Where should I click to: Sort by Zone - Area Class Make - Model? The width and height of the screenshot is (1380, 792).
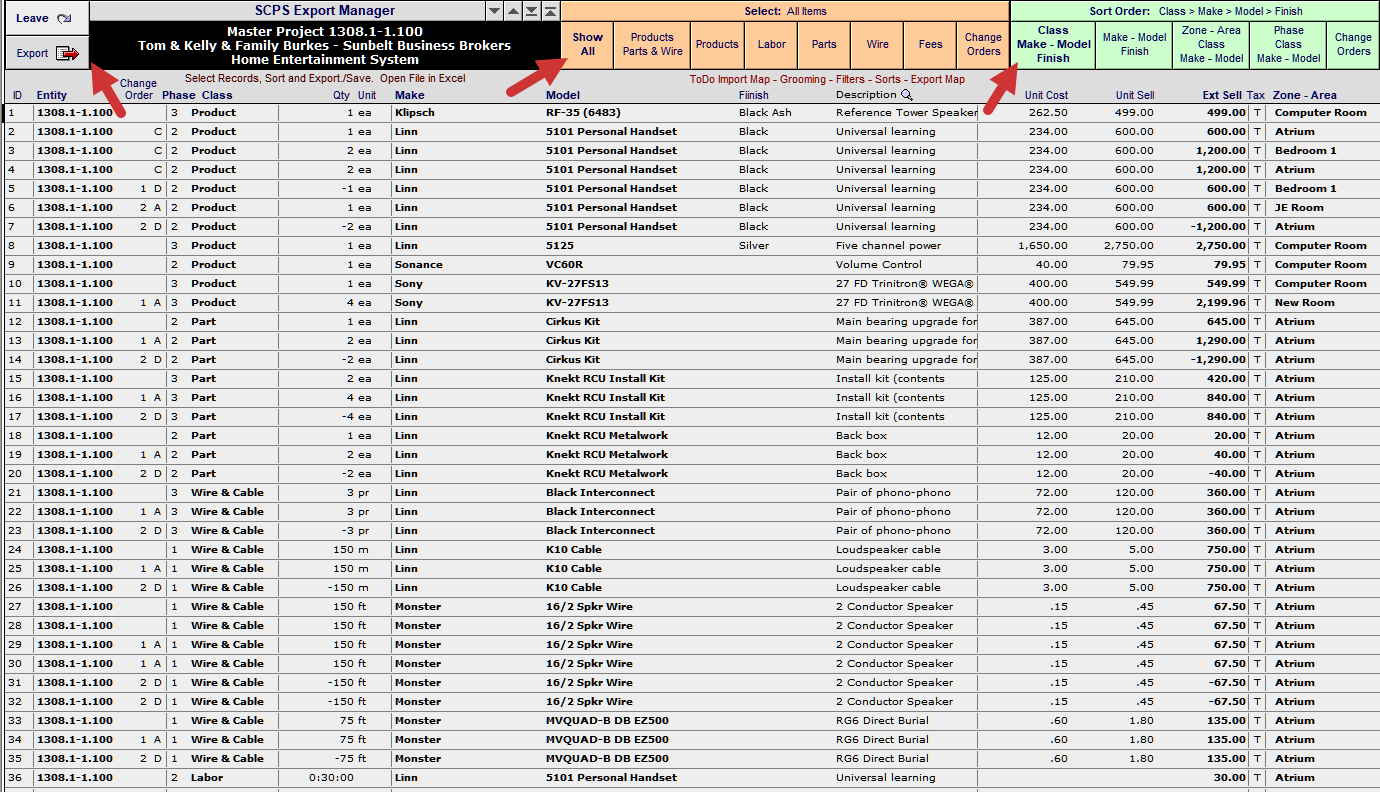[1211, 44]
